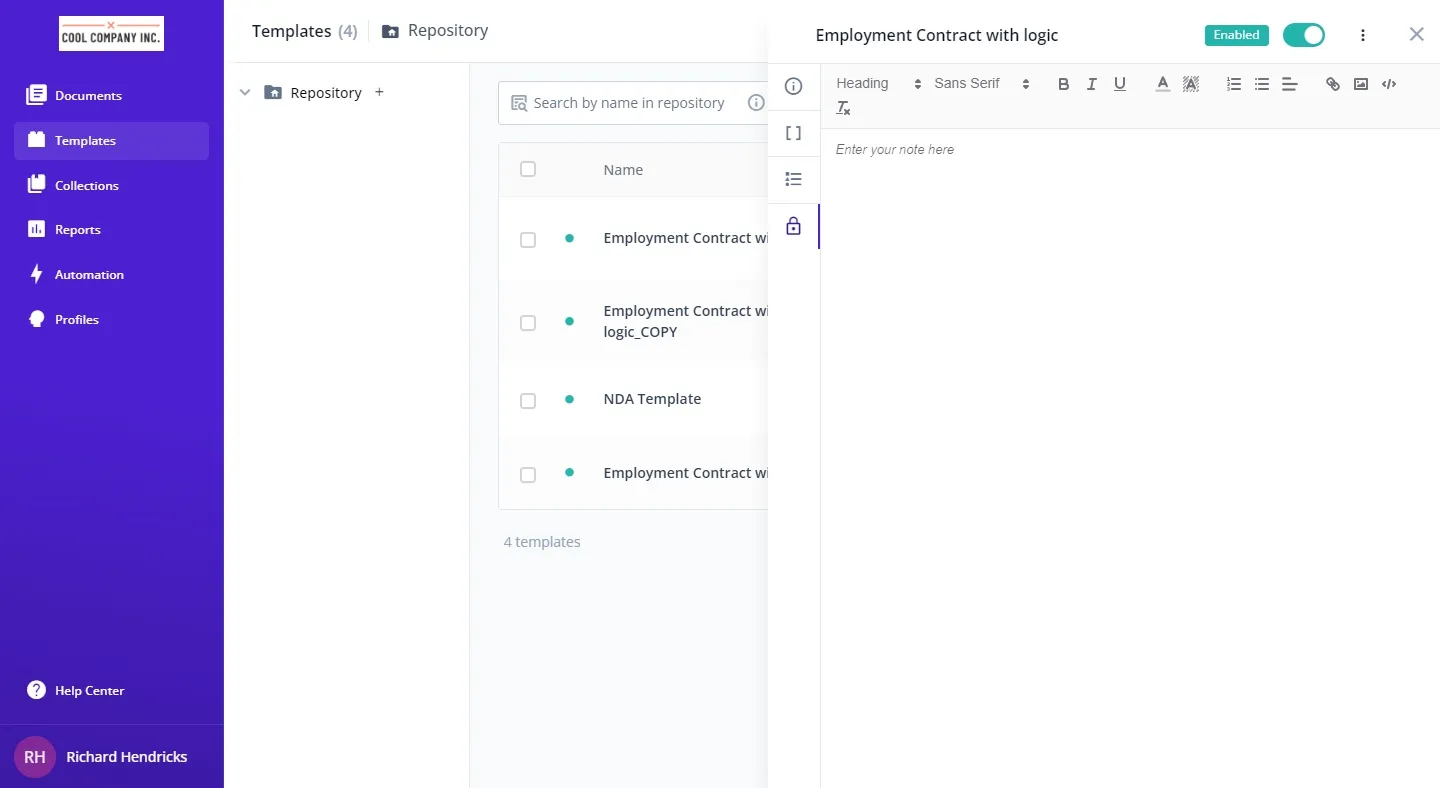1440x788 pixels.
Task: Open the Sans Serif font dropdown
Action: [981, 84]
